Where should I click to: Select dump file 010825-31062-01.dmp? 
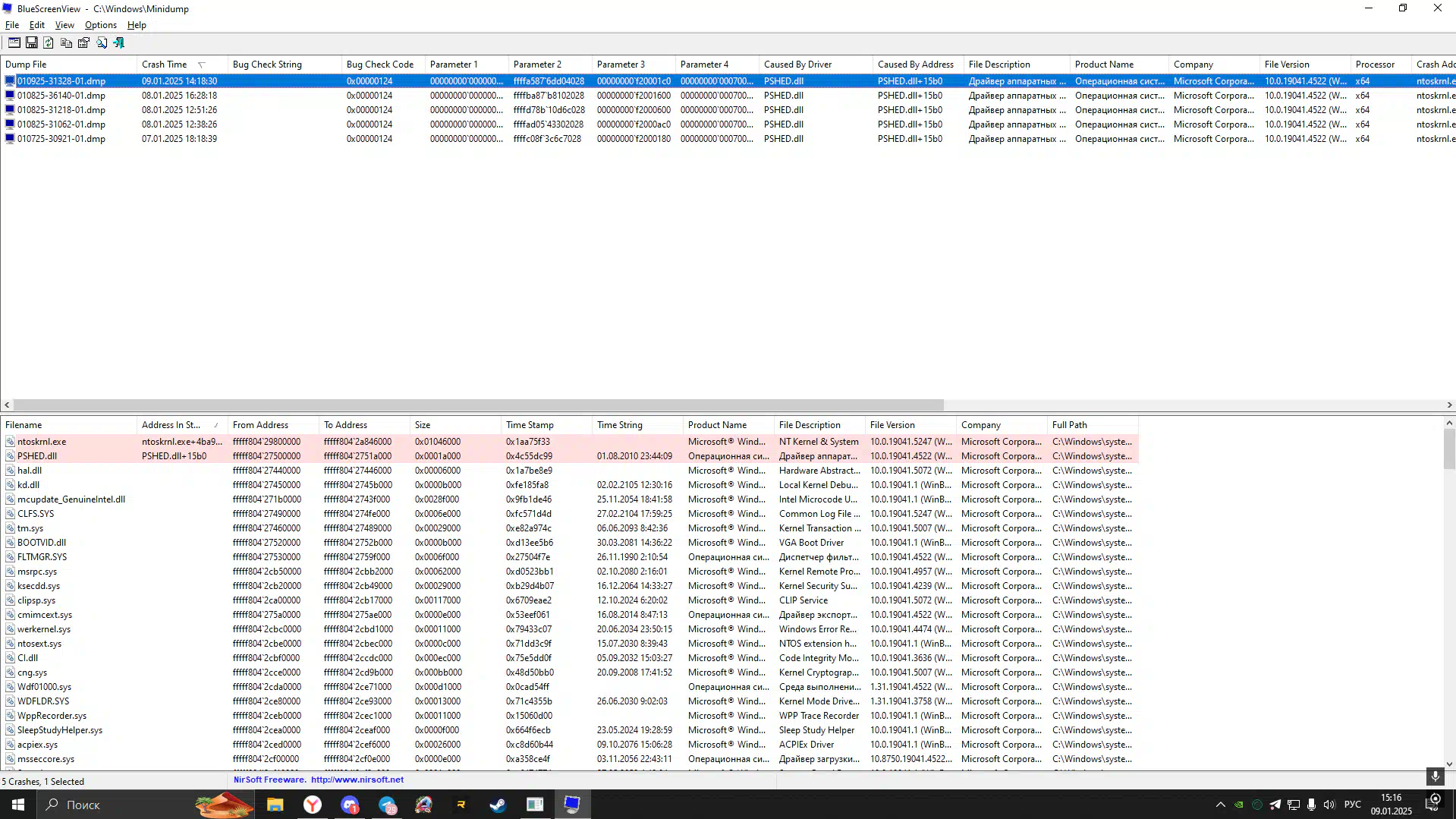click(61, 124)
